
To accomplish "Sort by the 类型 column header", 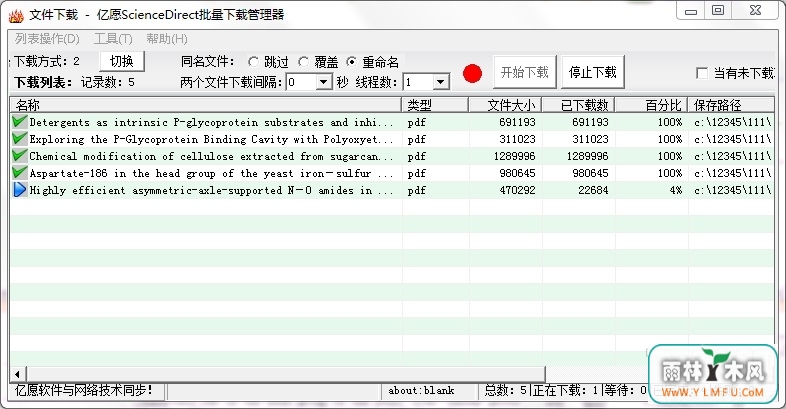I will tap(435, 105).
